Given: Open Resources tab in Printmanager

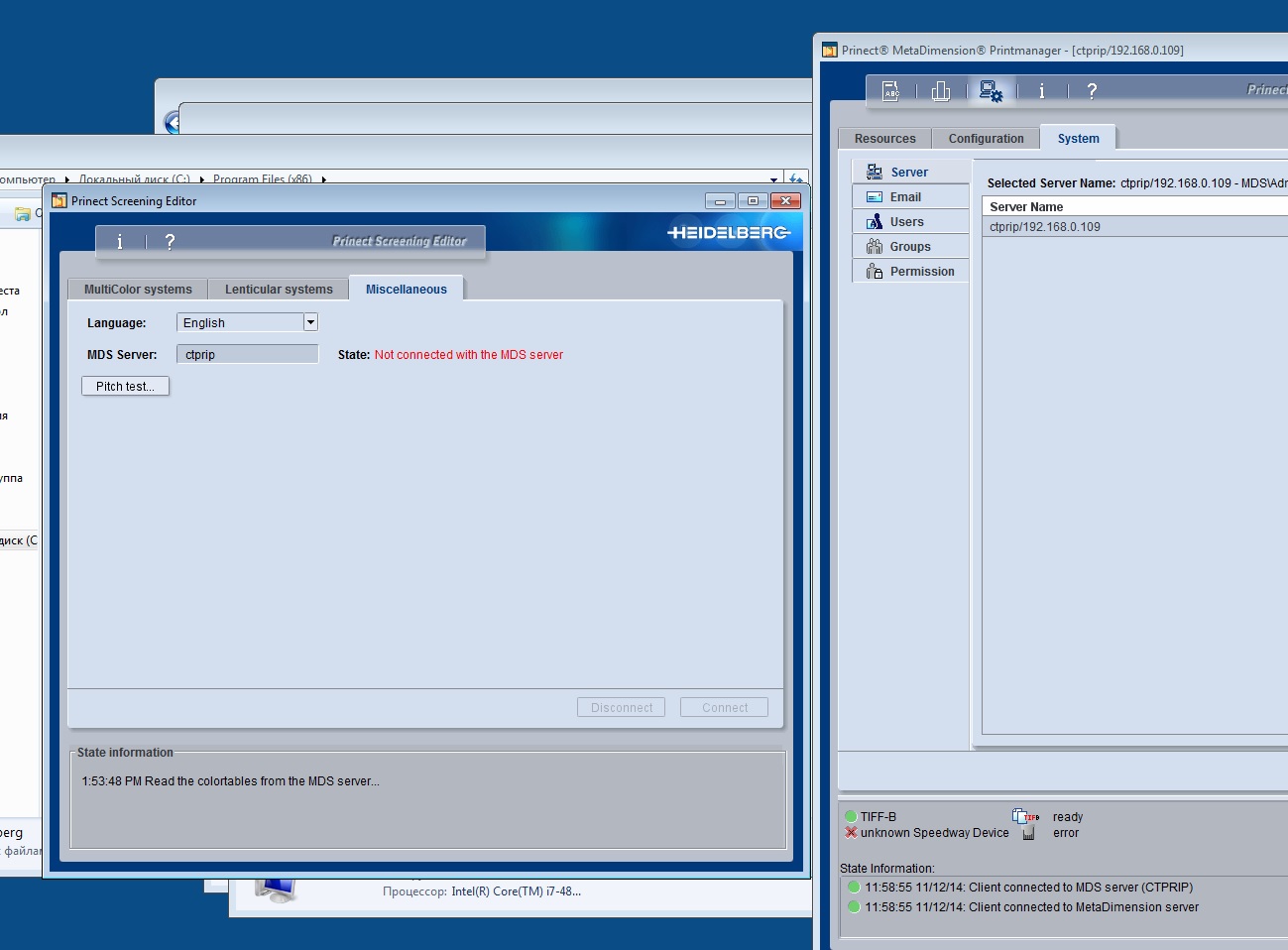Looking at the screenshot, I should click(x=885, y=139).
